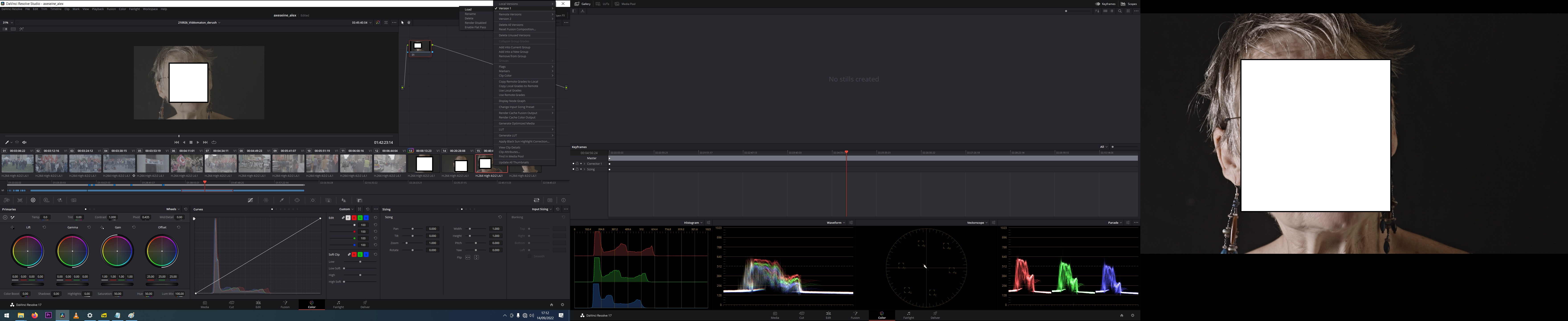Open the Key palette icon
This screenshot has width=1568, height=321.
[x=360, y=200]
